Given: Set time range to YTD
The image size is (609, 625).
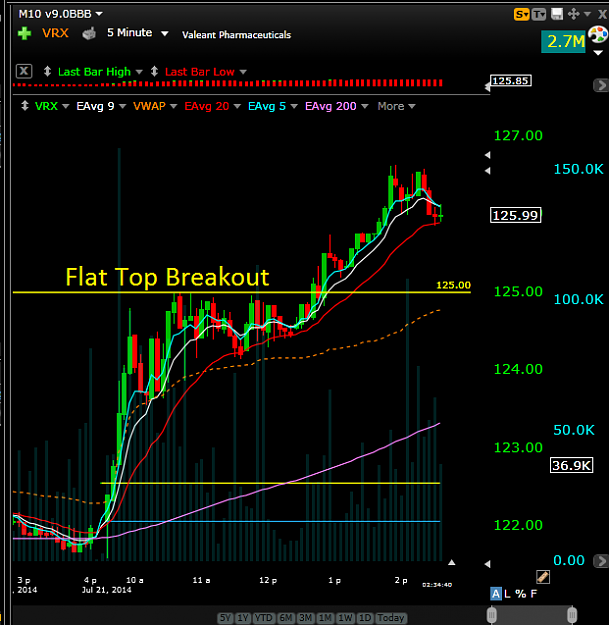Looking at the screenshot, I should (263, 618).
